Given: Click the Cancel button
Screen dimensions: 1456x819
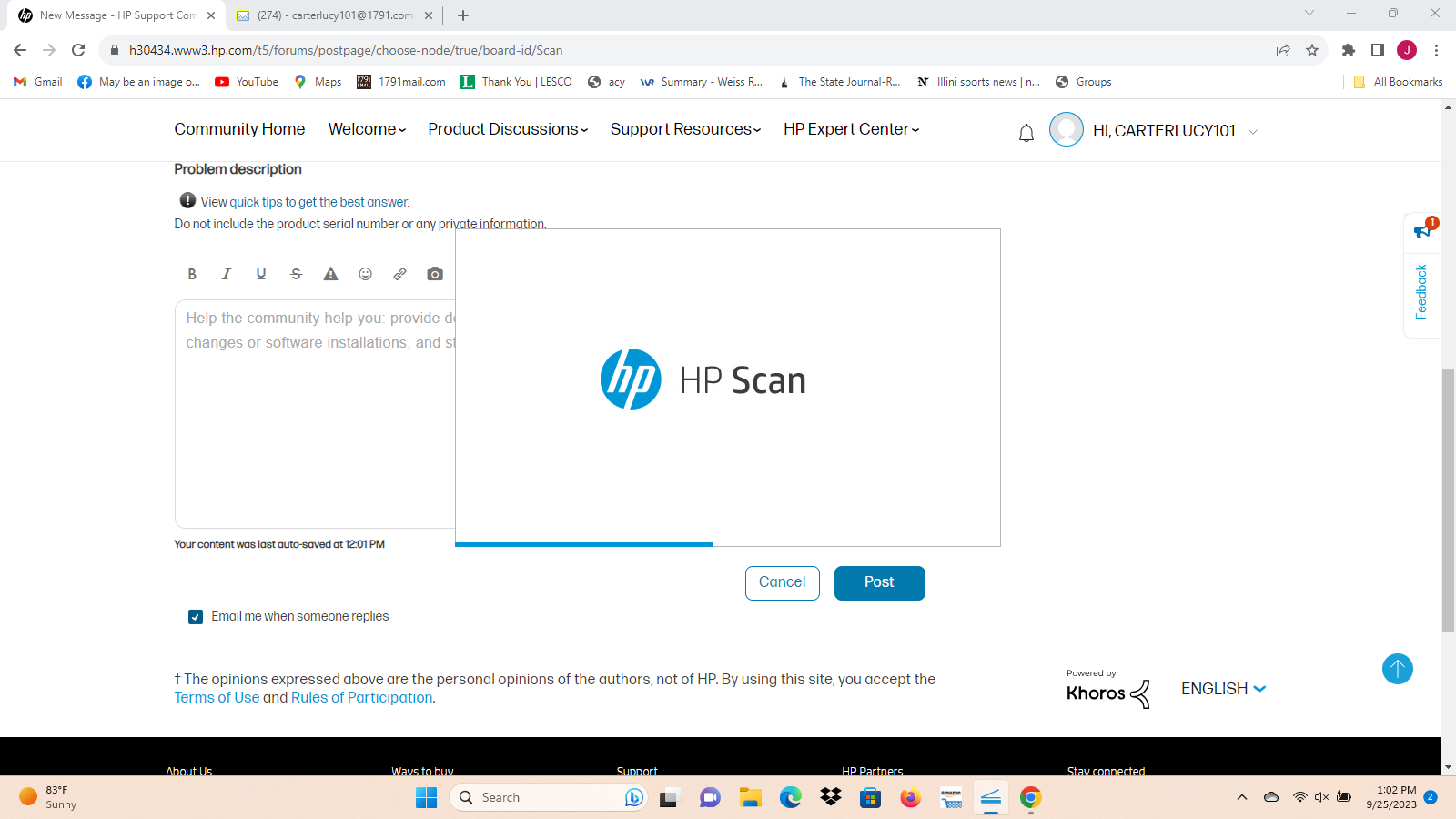Looking at the screenshot, I should click(x=783, y=582).
